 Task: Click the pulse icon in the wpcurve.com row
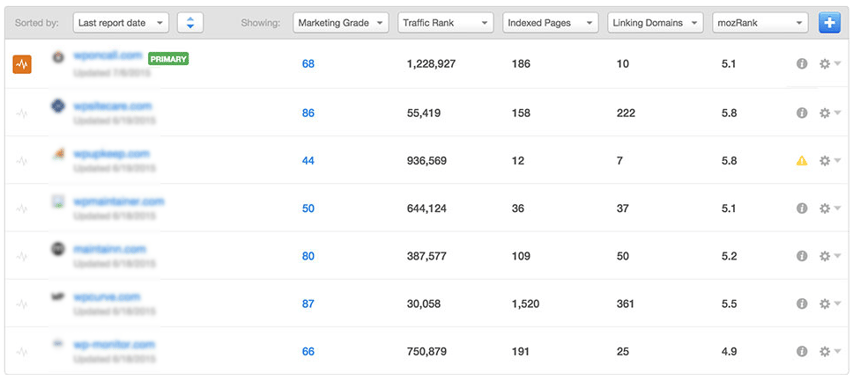coord(22,304)
